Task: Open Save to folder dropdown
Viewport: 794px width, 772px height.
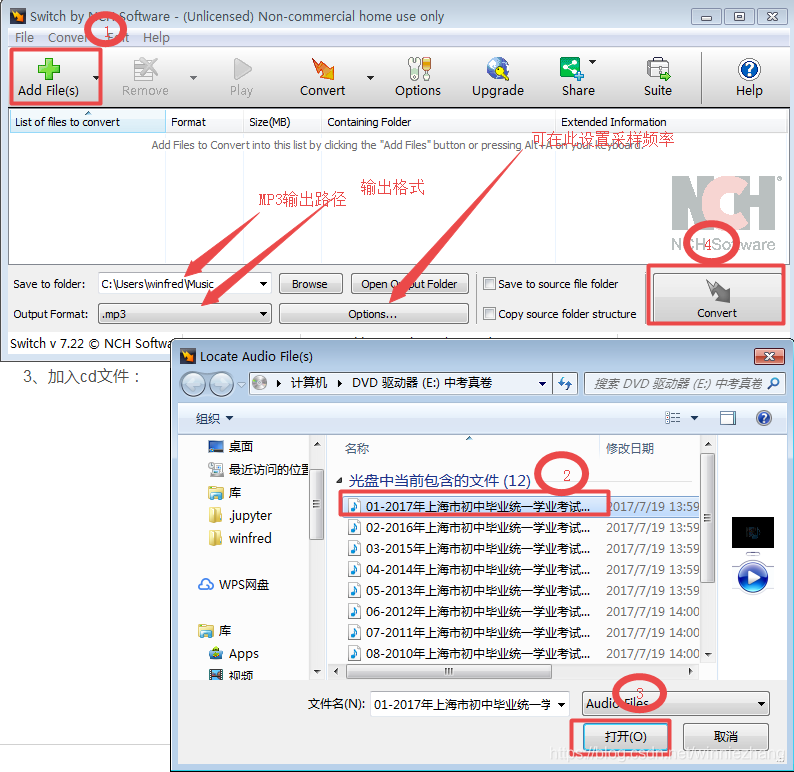Action: coord(263,284)
